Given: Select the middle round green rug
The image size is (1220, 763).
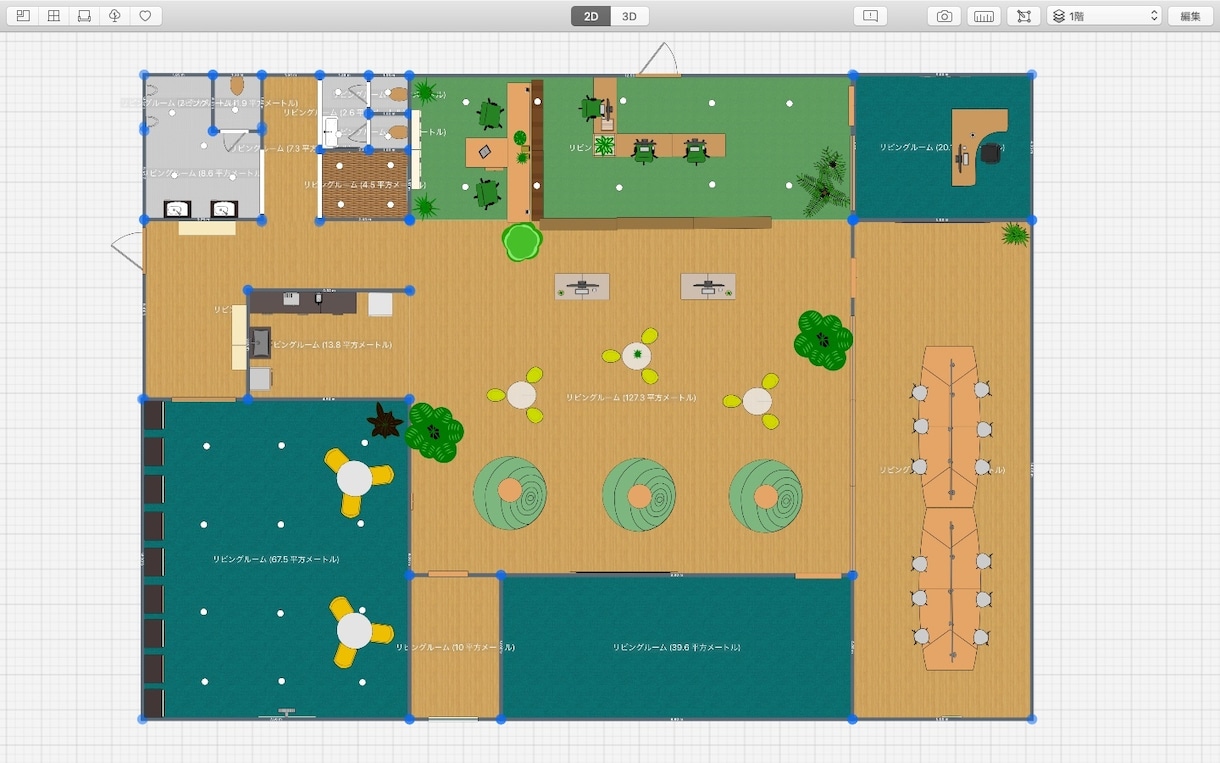Looking at the screenshot, I should point(639,495).
